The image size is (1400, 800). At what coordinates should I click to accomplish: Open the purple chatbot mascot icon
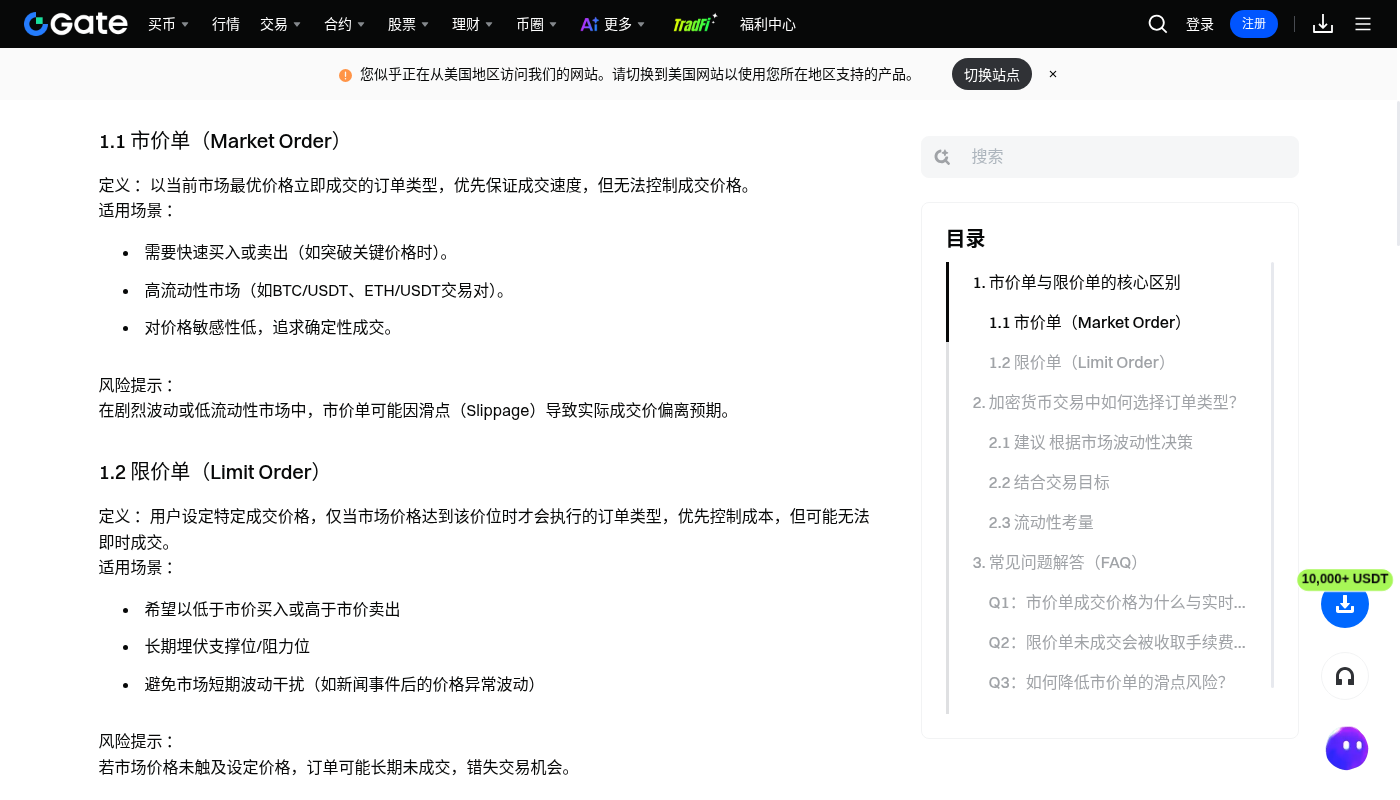1347,748
